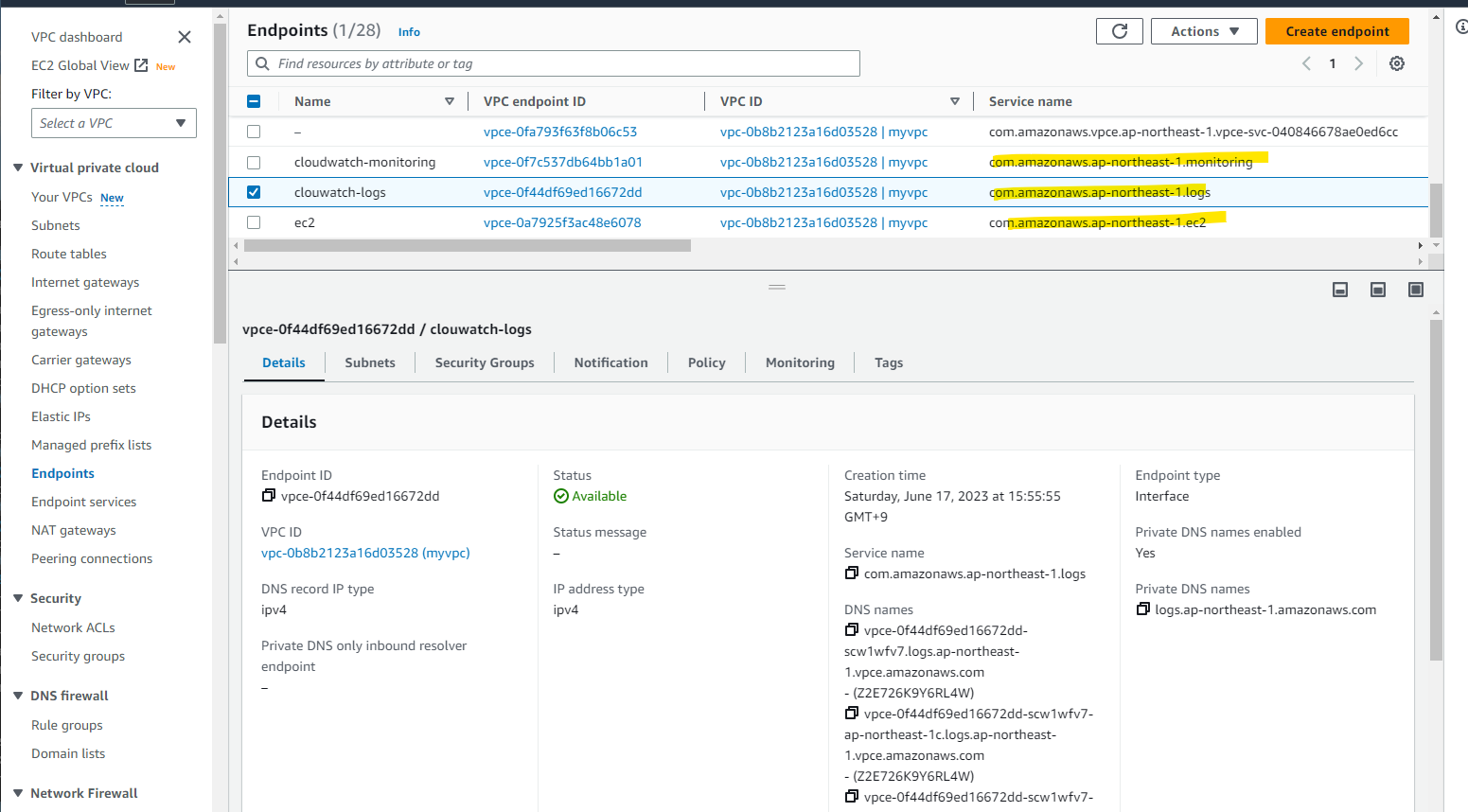Go to Your VPCs page
The height and width of the screenshot is (812, 1468).
click(x=62, y=197)
